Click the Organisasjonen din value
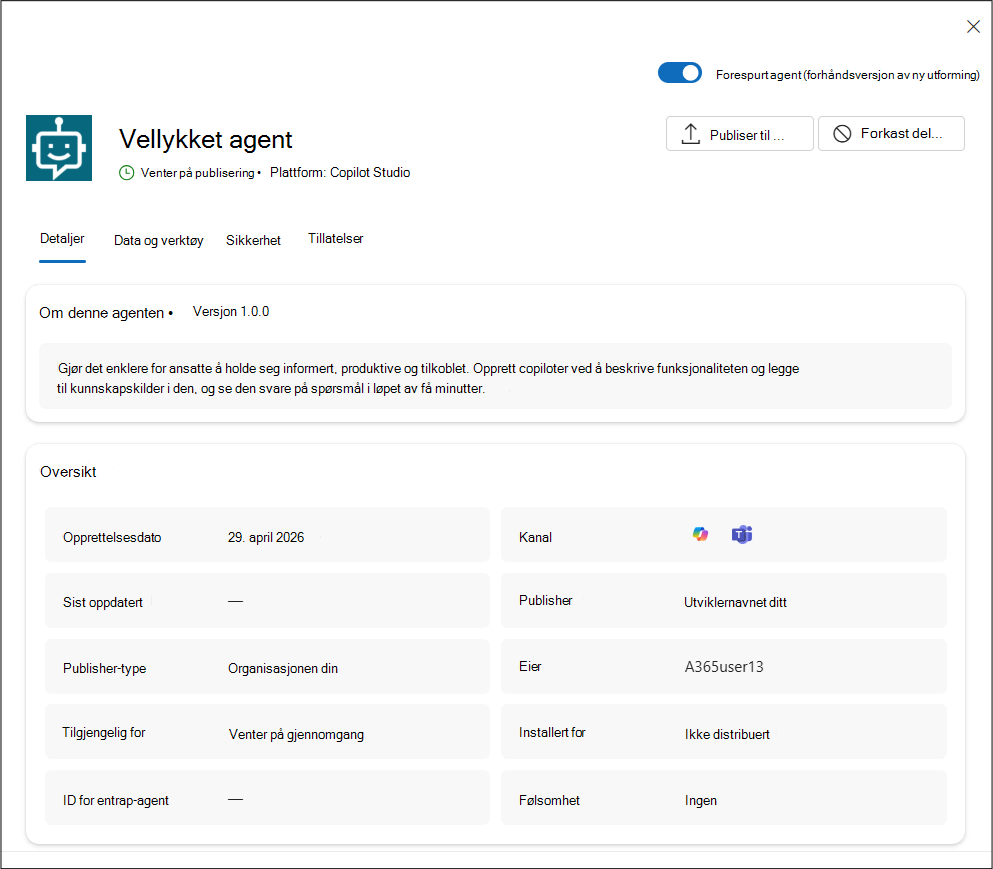 283,668
